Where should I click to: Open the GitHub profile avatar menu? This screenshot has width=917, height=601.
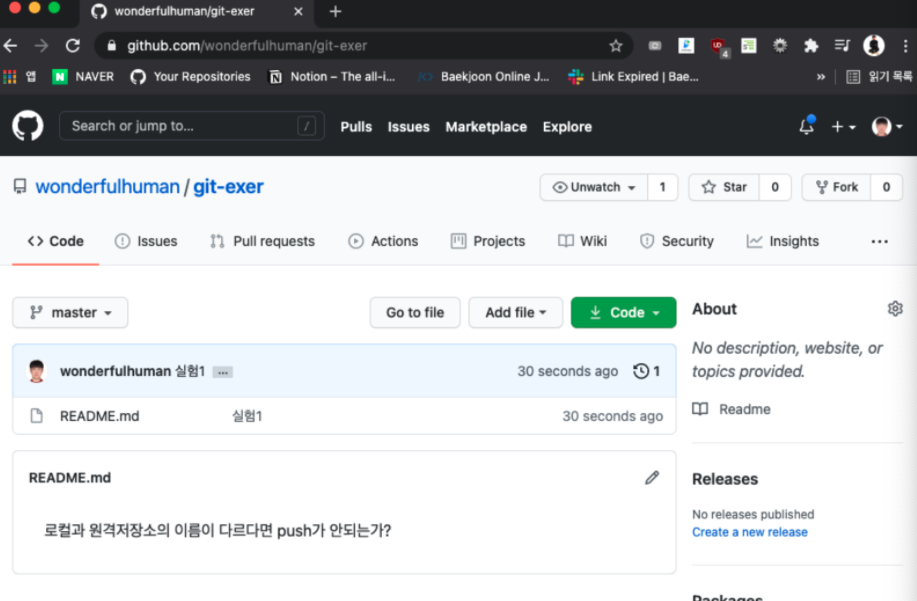click(x=887, y=126)
